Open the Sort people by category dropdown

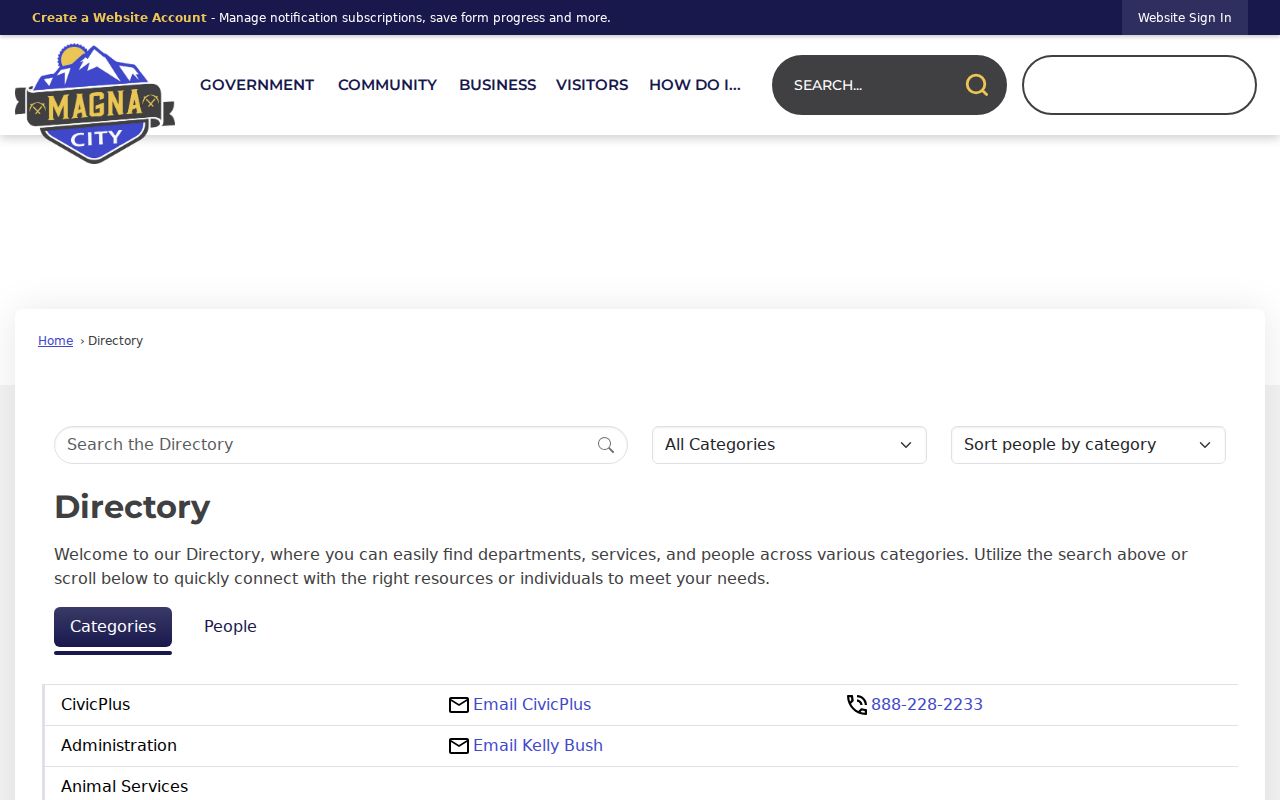pyautogui.click(x=1088, y=445)
